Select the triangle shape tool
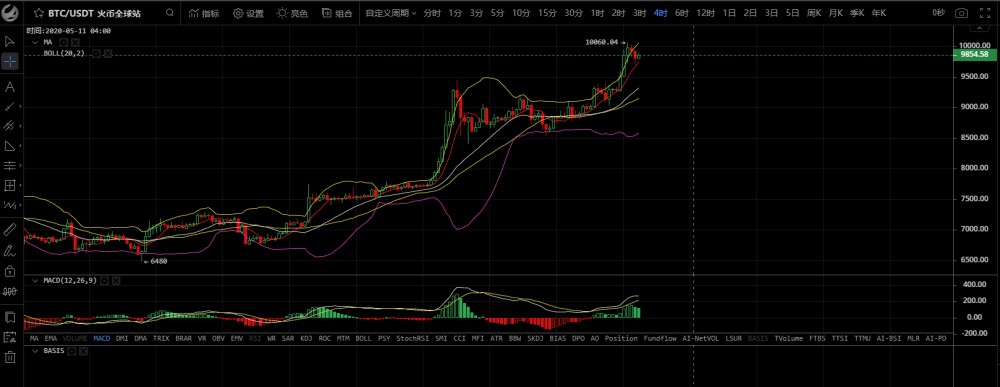The height and width of the screenshot is (387, 1000). click(x=10, y=145)
